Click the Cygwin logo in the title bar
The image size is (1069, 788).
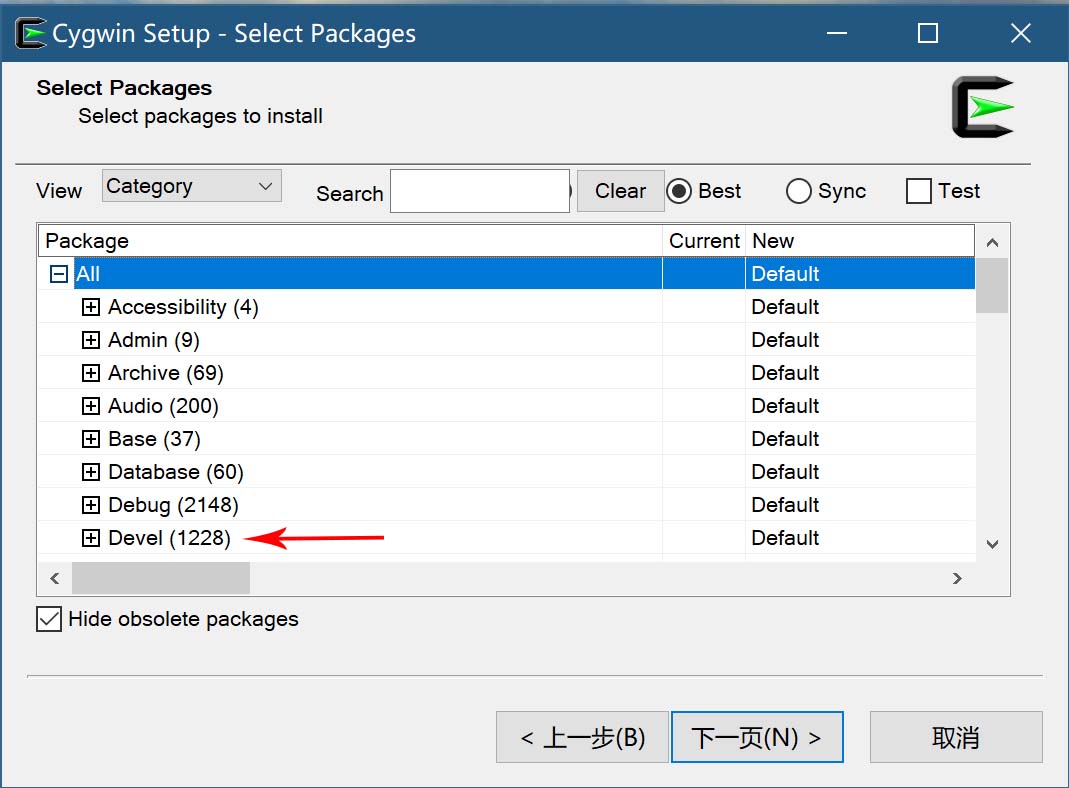(31, 33)
